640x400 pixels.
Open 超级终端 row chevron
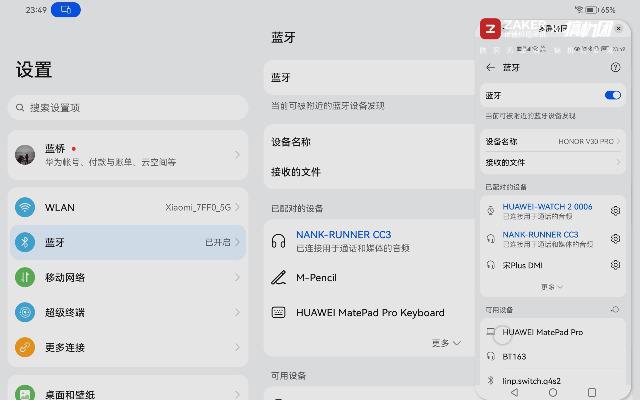(237, 313)
